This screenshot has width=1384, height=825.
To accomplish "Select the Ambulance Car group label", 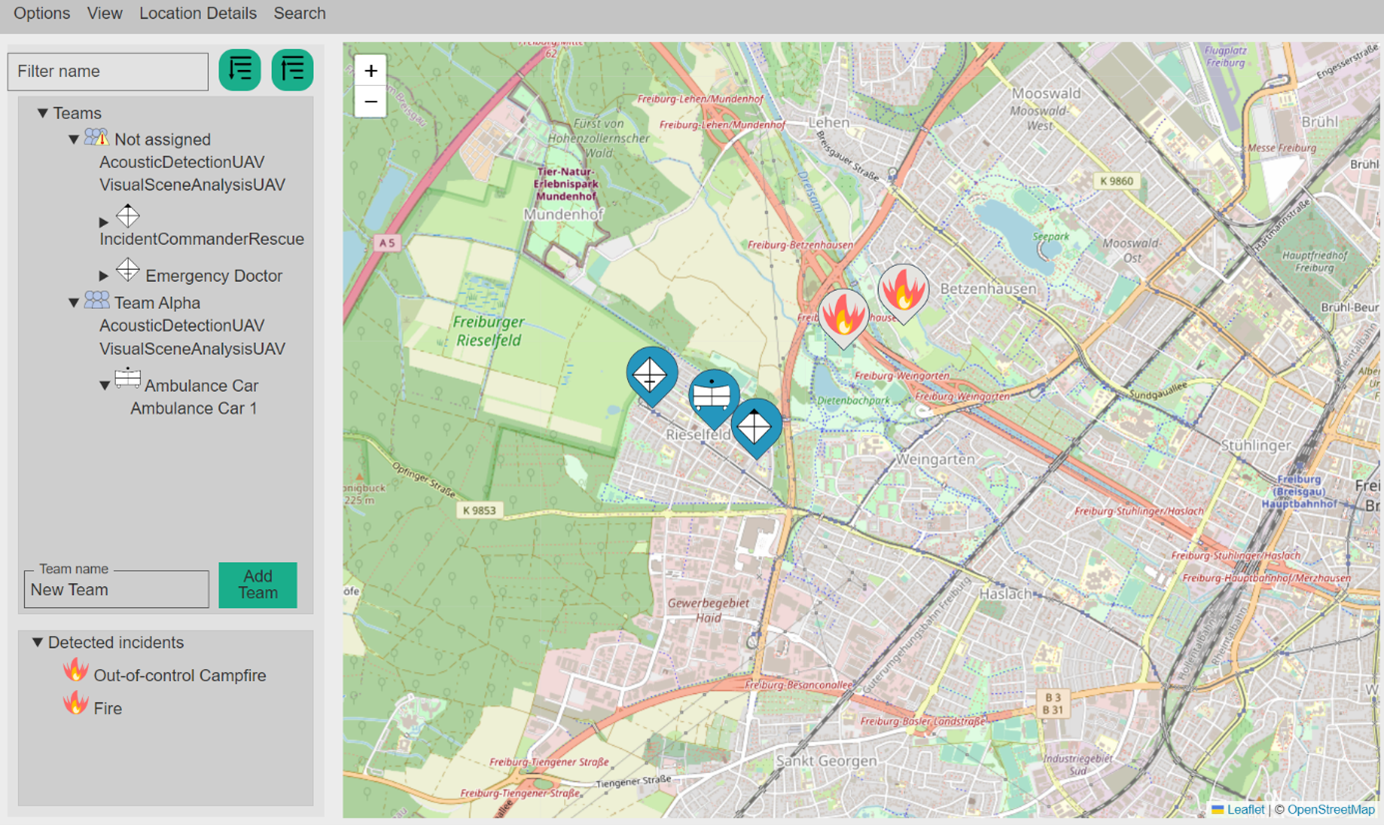I will tap(201, 386).
